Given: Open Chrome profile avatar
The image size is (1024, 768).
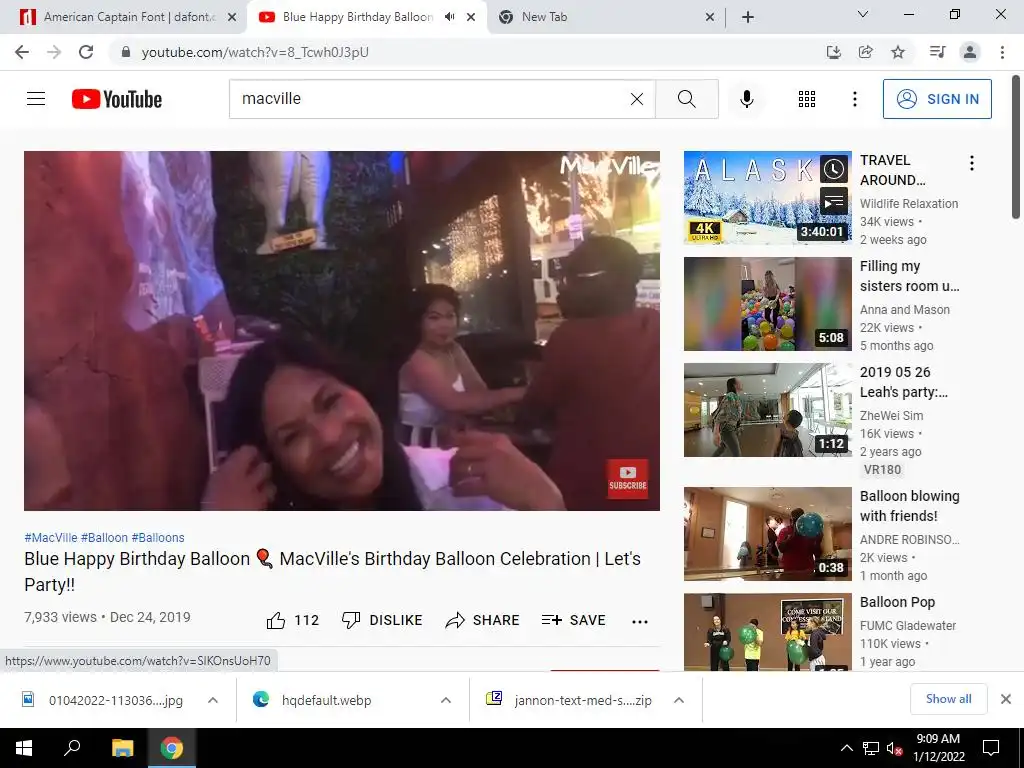Looking at the screenshot, I should point(970,52).
